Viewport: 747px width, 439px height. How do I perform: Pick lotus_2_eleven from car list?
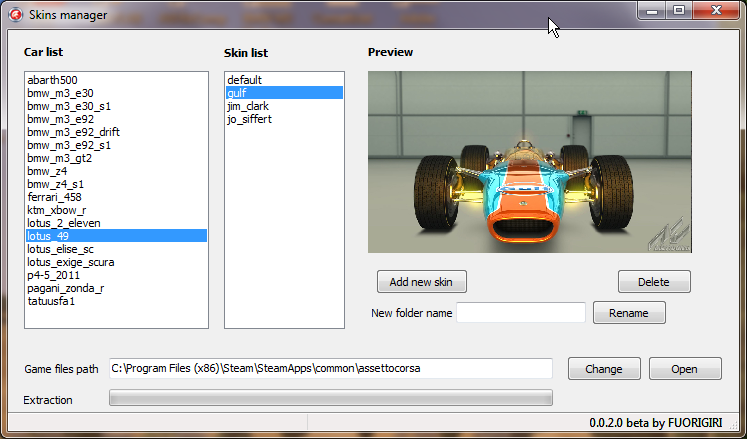(116, 223)
